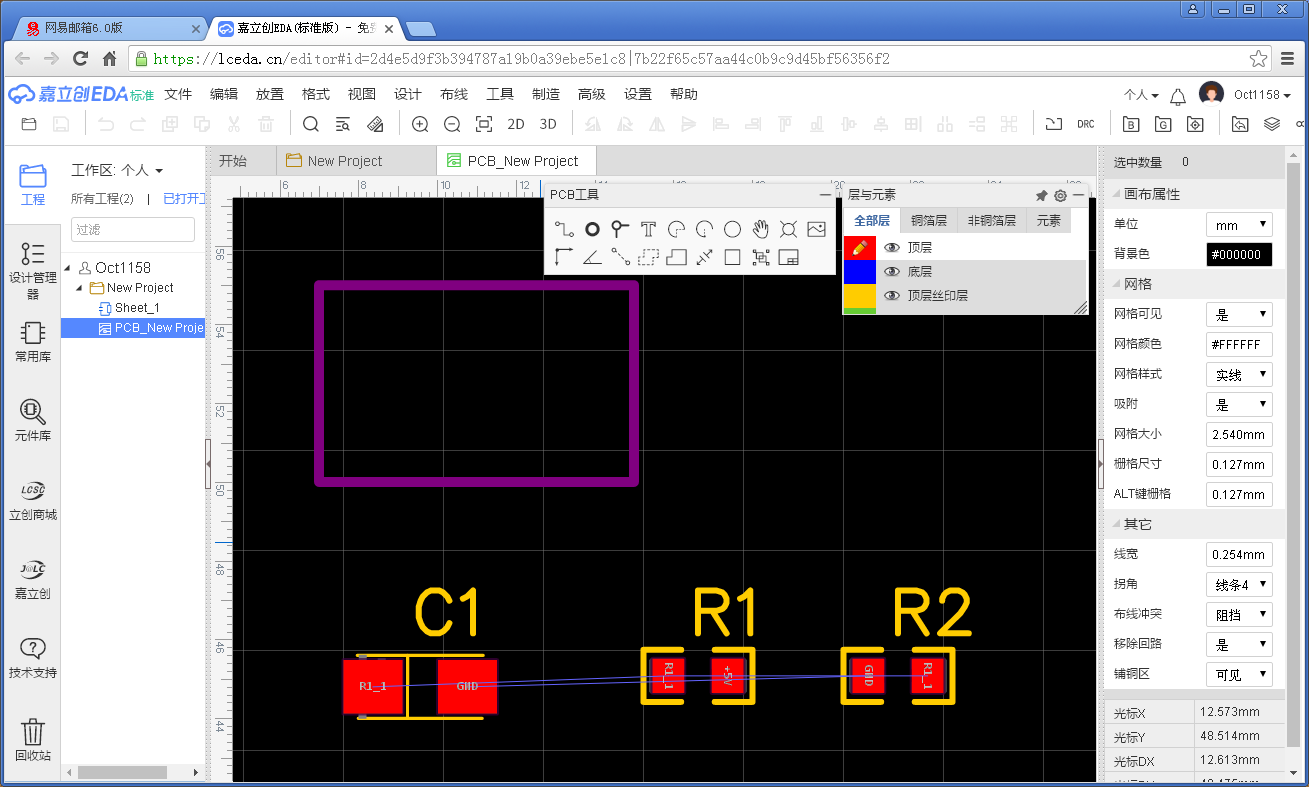
Task: Click the Gerber generate icon labeled G
Action: [1162, 124]
